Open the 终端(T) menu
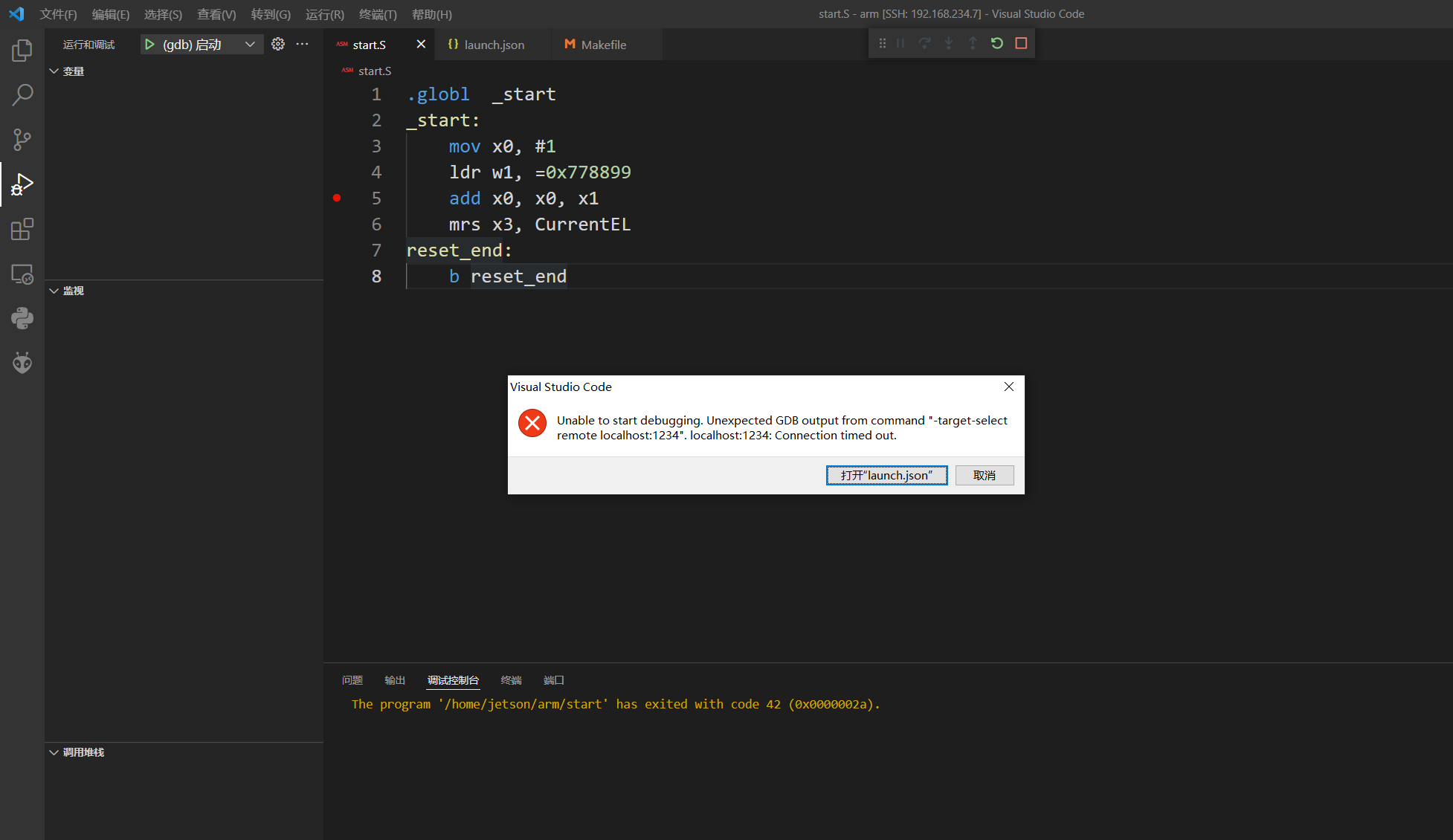This screenshot has width=1453, height=840. click(378, 14)
